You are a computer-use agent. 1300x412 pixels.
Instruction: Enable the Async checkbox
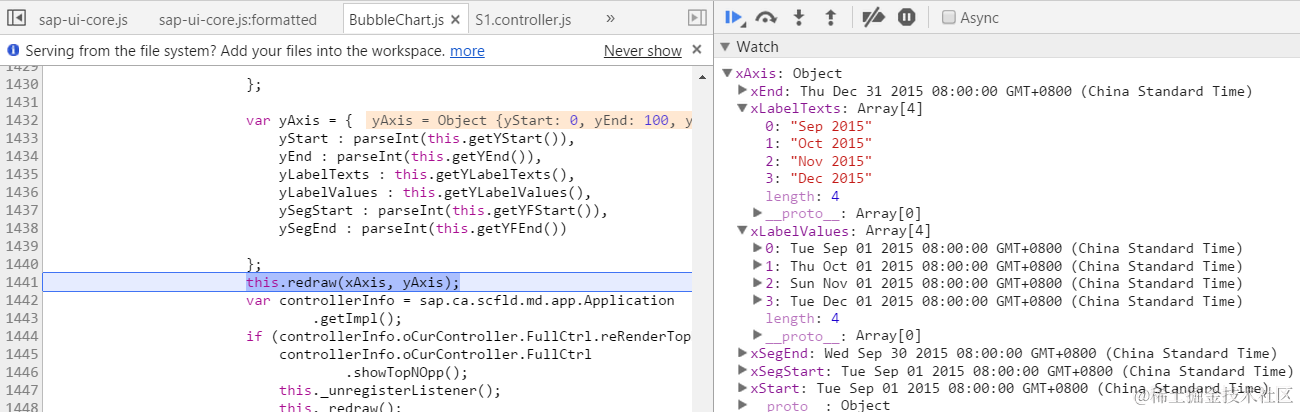[x=949, y=18]
